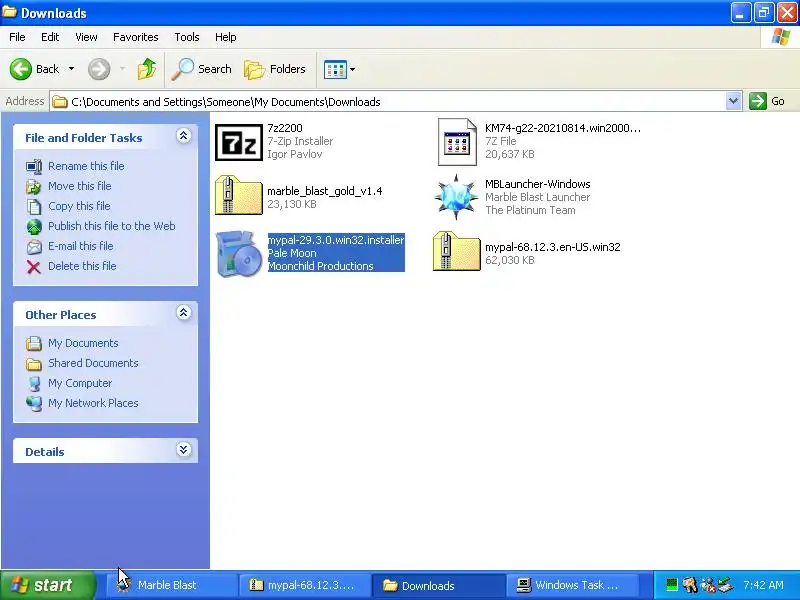
Task: Collapse the File and Folder Tasks panel
Action: click(x=184, y=136)
